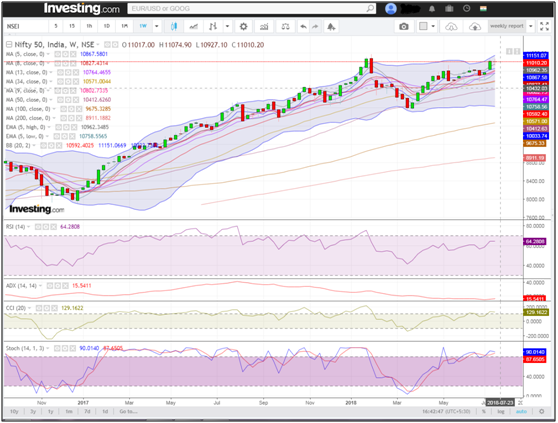Open the financials area chart icon
558x423 pixels.
264,26
